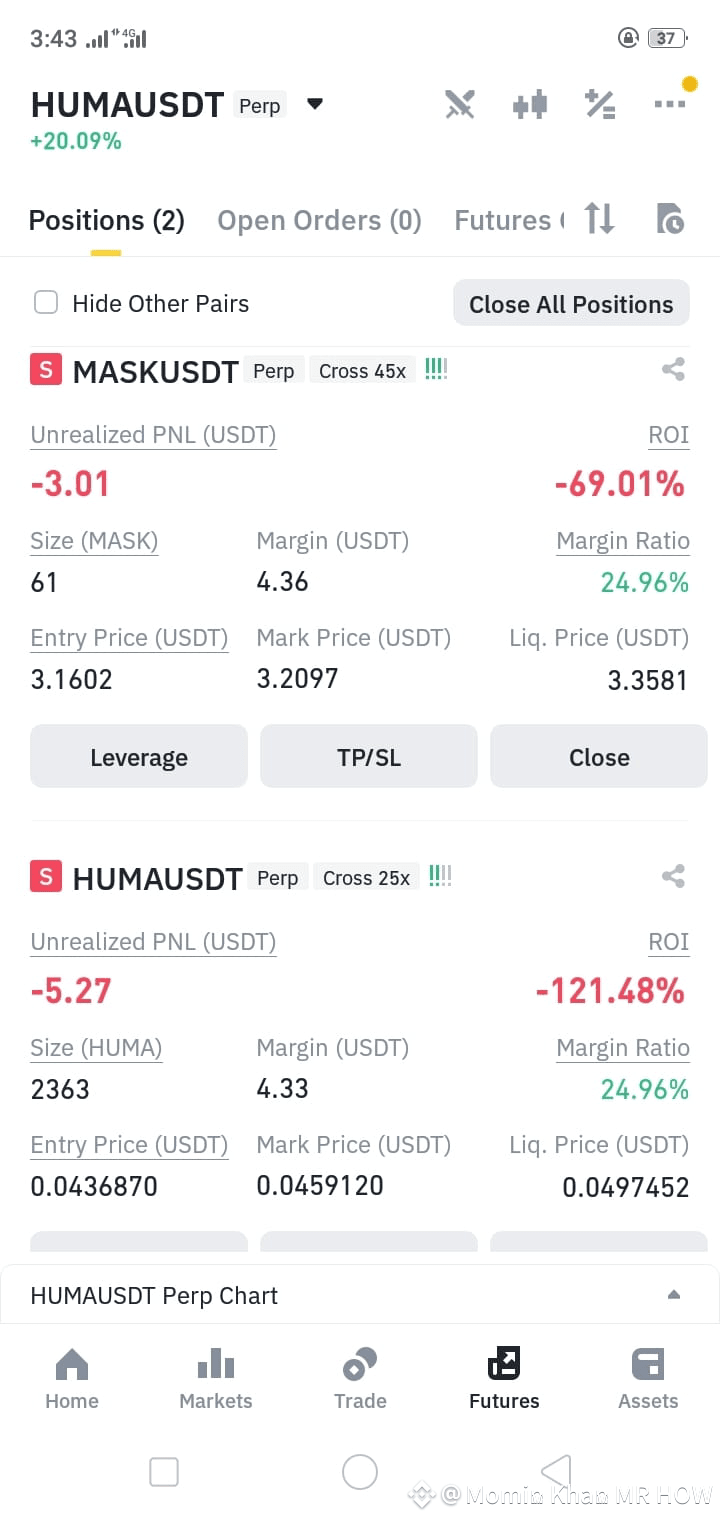Share the HUMAUSDT position
This screenshot has height=1520, width=720.
click(673, 877)
